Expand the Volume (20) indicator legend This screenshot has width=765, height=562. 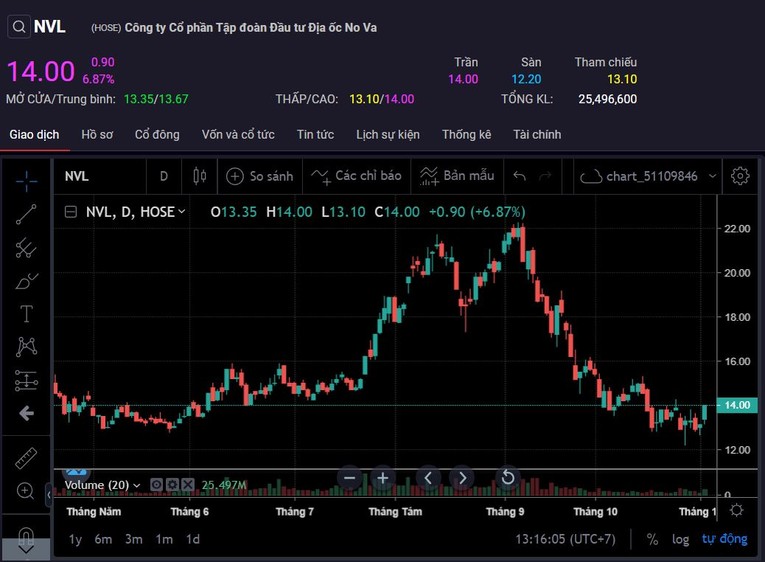click(x=137, y=485)
